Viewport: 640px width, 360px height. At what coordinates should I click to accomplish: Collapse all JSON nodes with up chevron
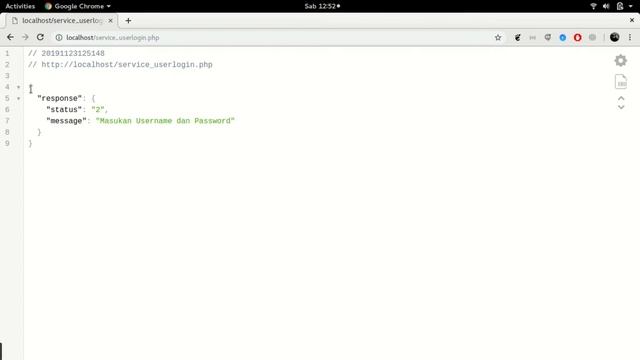(x=621, y=98)
